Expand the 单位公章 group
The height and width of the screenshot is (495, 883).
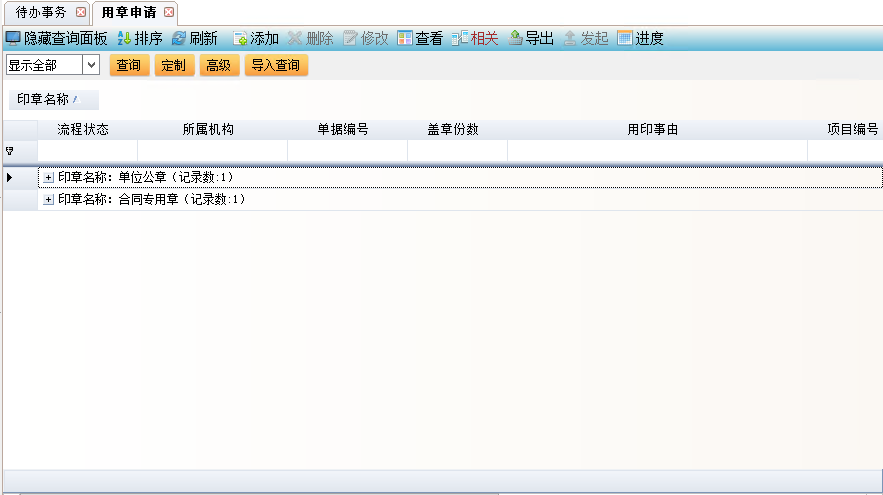point(48,177)
